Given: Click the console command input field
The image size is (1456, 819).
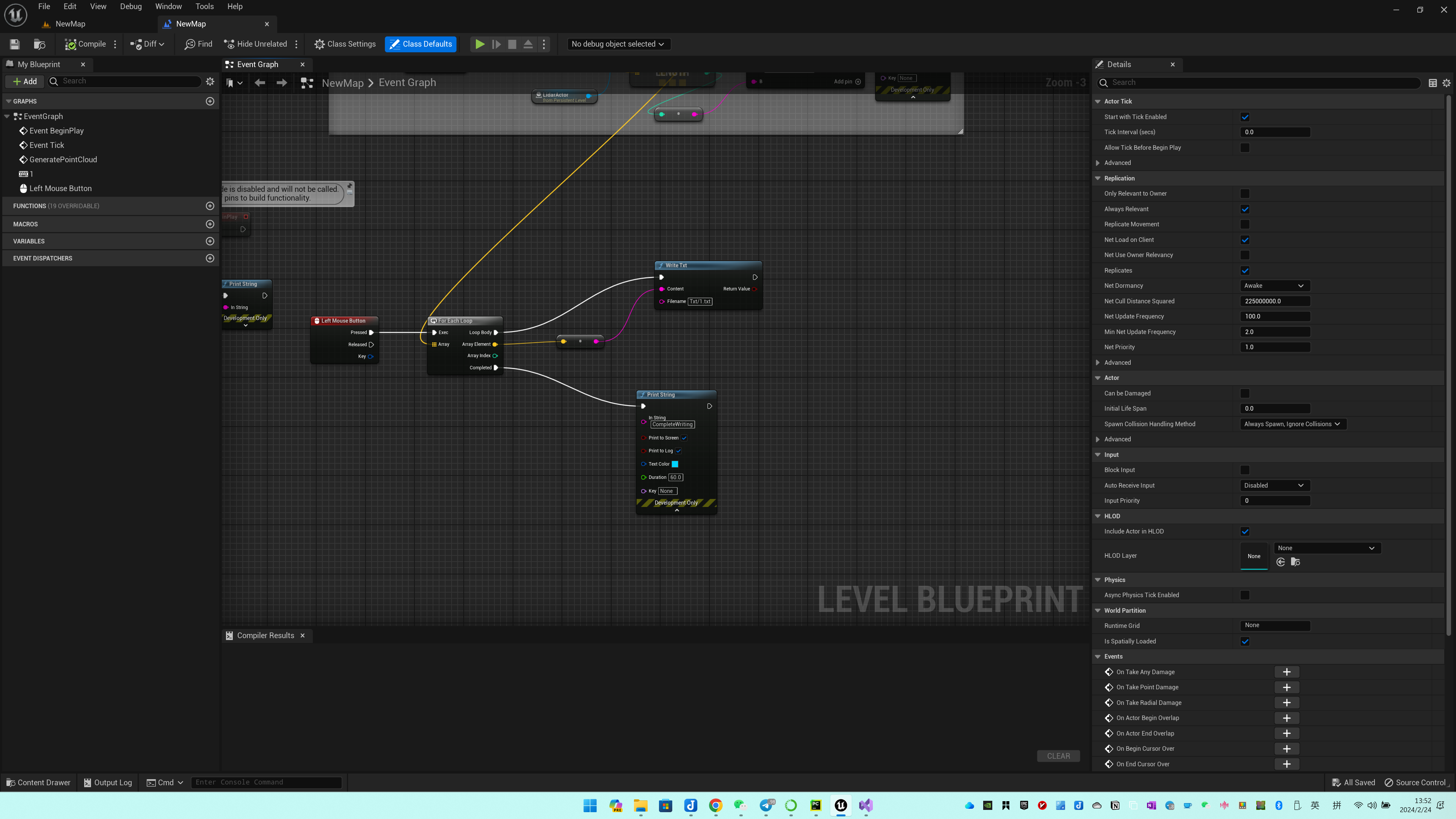Looking at the screenshot, I should 266,782.
